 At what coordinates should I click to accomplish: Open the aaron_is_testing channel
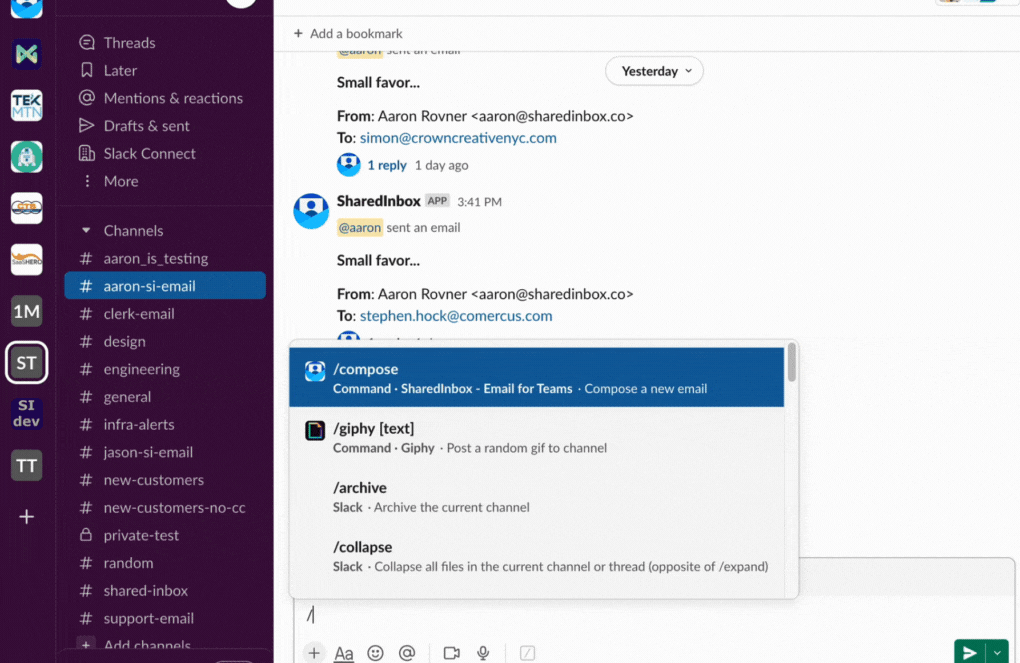tap(165, 258)
